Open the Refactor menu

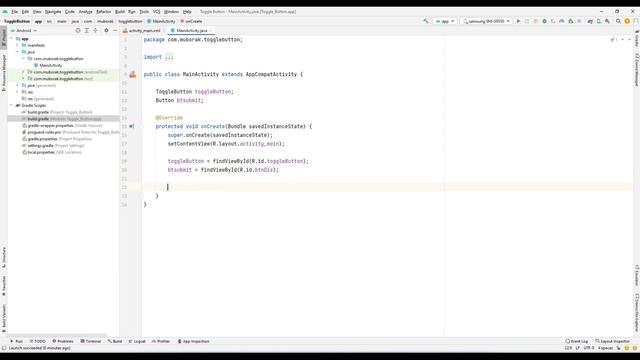[103, 12]
